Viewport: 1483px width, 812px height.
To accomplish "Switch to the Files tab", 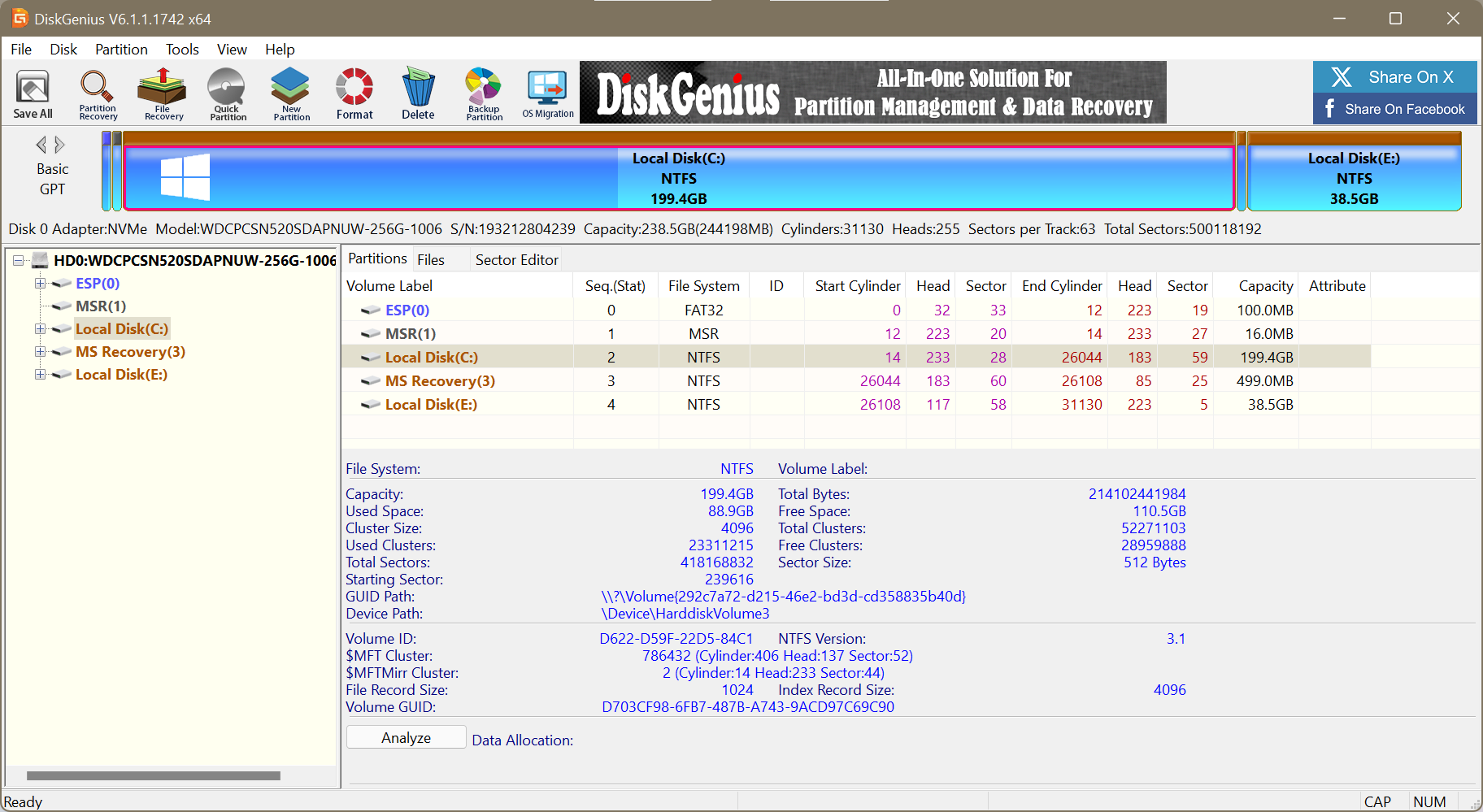I will 430,259.
